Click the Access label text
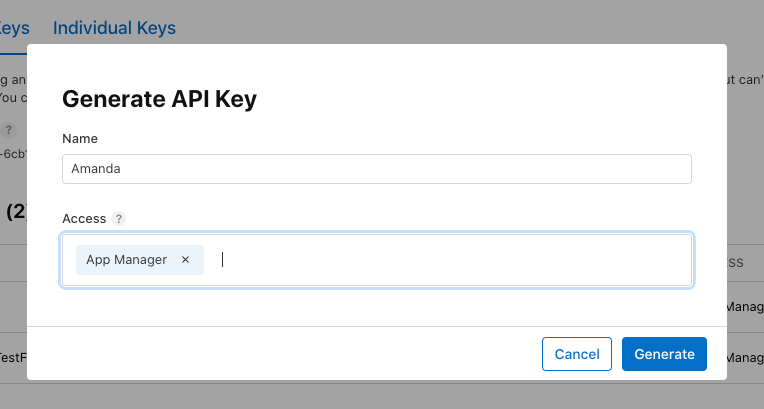 tap(84, 218)
